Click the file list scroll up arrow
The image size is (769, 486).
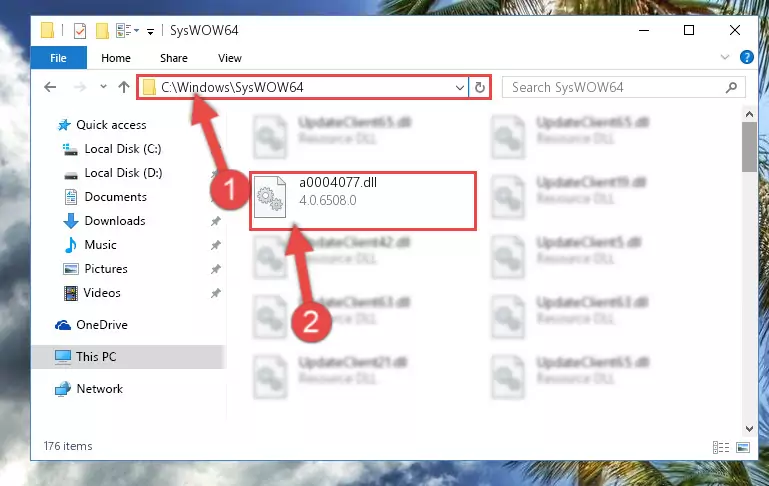click(749, 114)
